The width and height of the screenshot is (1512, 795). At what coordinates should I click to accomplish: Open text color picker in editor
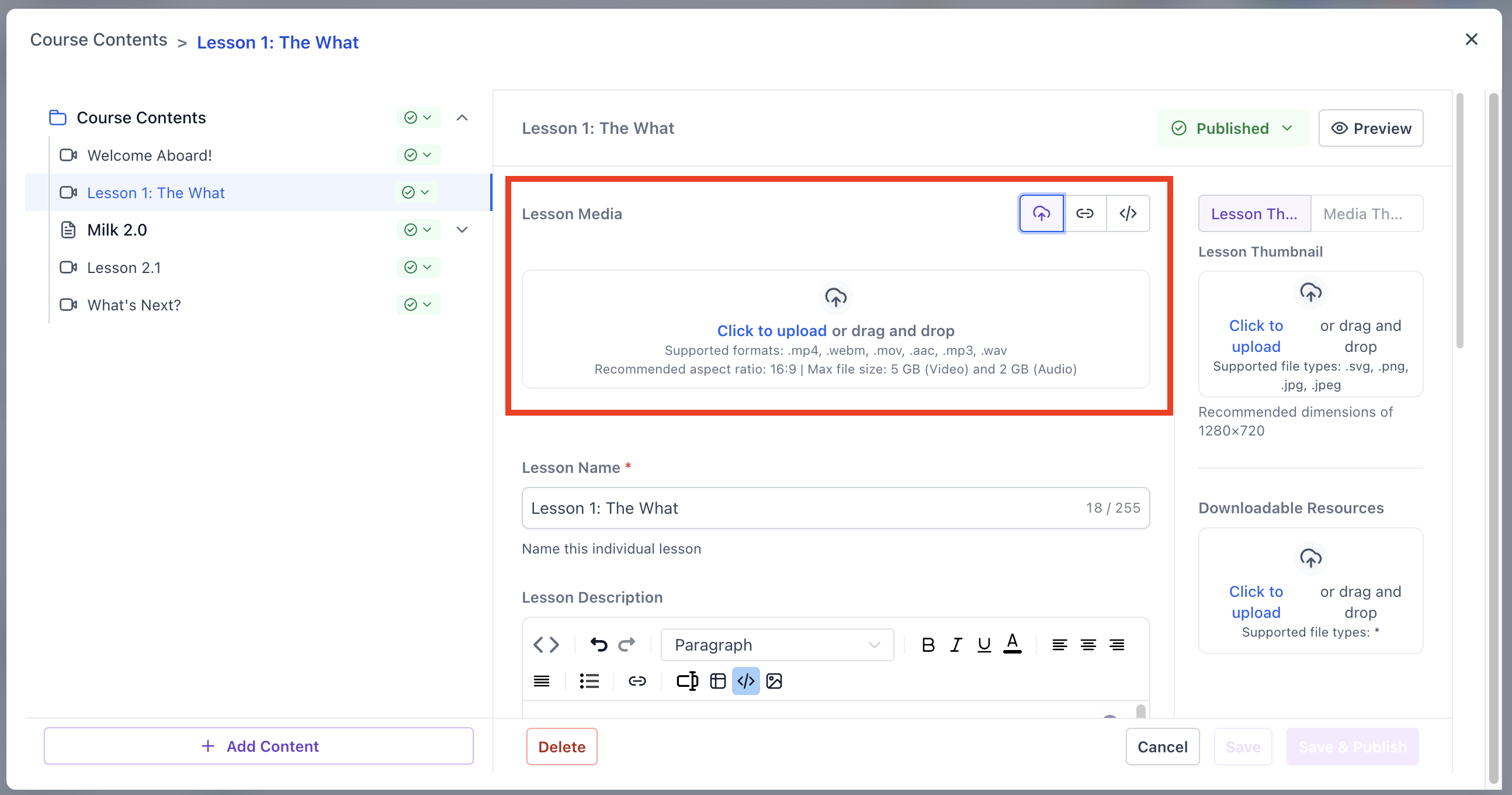pyautogui.click(x=1012, y=645)
